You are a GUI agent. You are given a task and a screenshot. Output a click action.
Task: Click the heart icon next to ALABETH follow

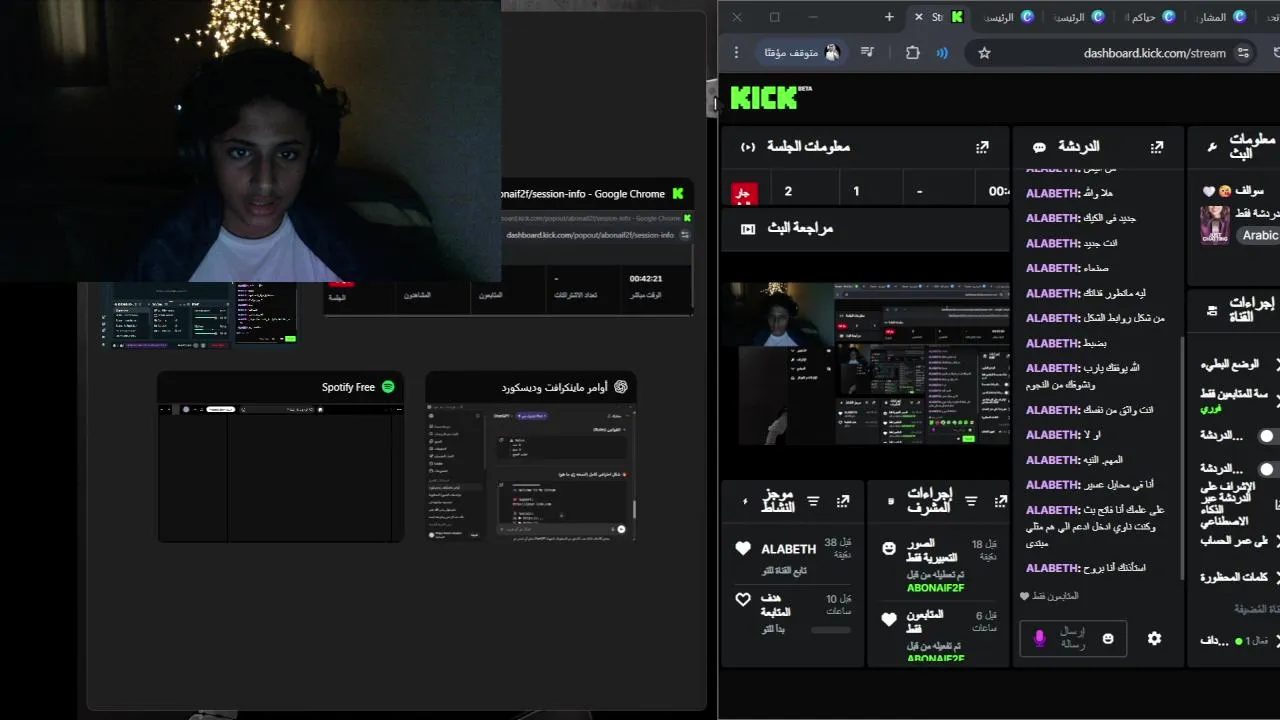pyautogui.click(x=742, y=549)
